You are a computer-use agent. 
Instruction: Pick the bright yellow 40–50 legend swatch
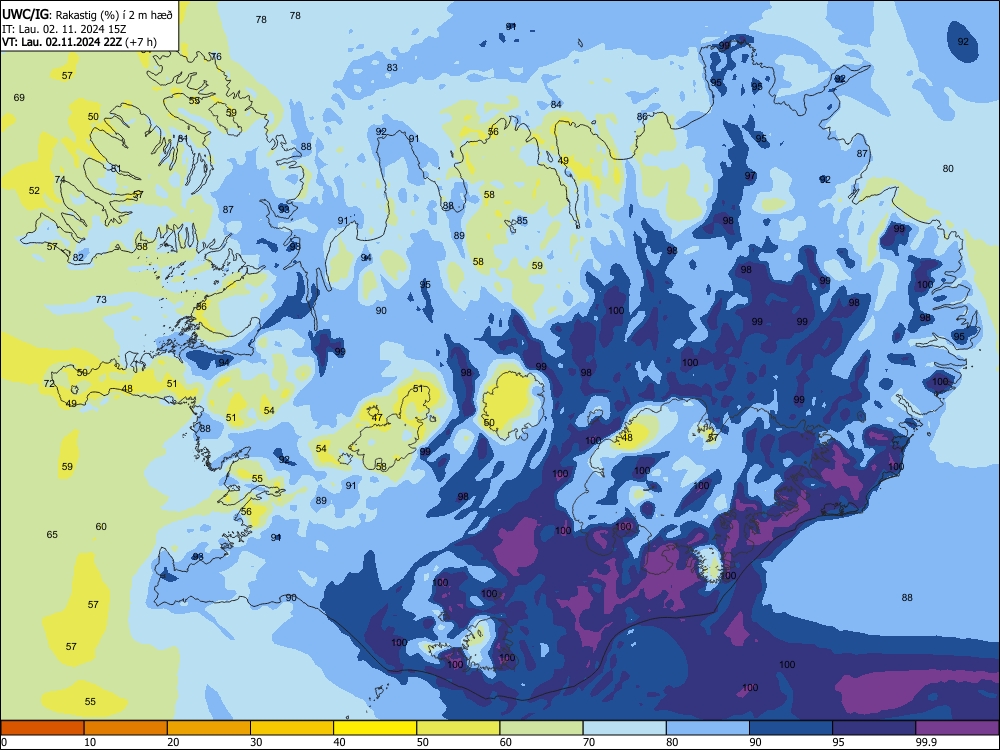[375, 728]
